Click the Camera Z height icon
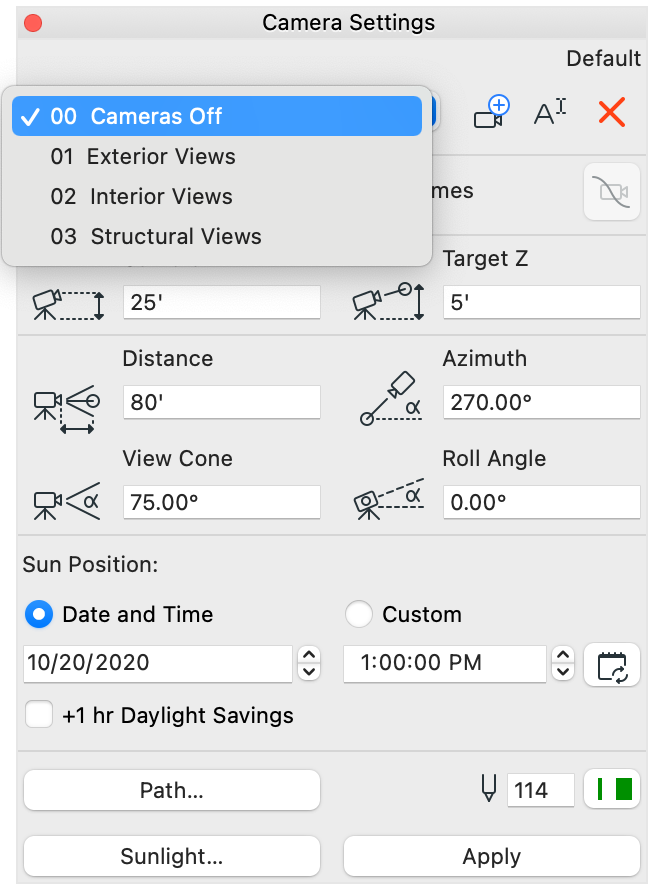664x894 pixels. 67,302
